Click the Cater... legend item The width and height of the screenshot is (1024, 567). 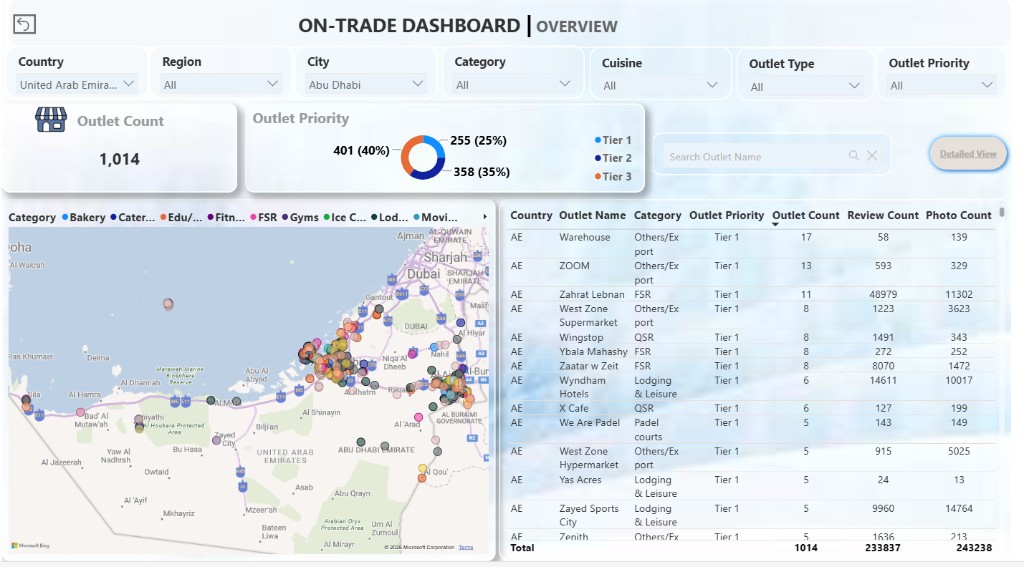click(x=133, y=218)
